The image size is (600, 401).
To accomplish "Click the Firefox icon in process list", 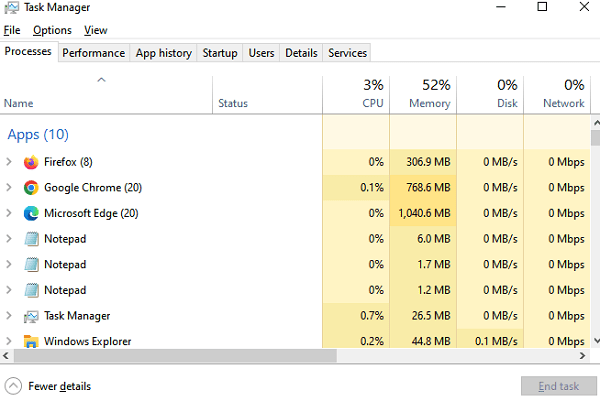I will pos(31,162).
